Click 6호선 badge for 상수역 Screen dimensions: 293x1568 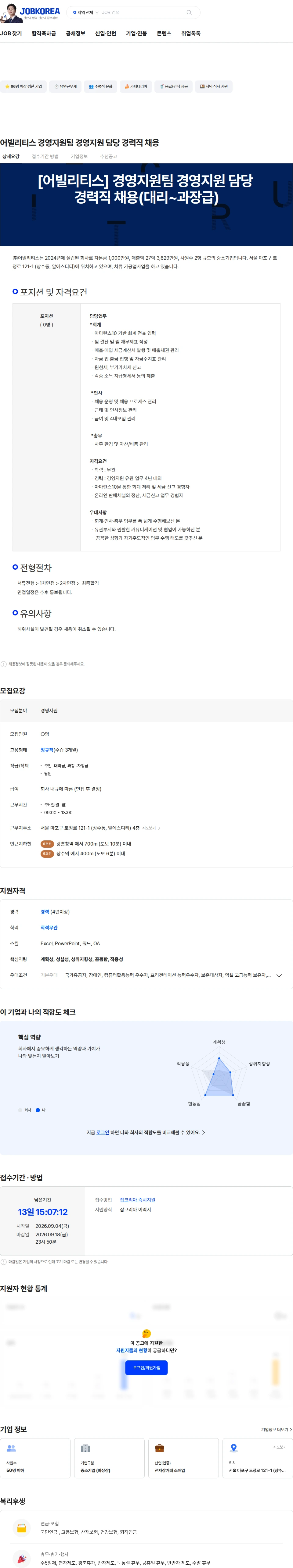pos(48,853)
